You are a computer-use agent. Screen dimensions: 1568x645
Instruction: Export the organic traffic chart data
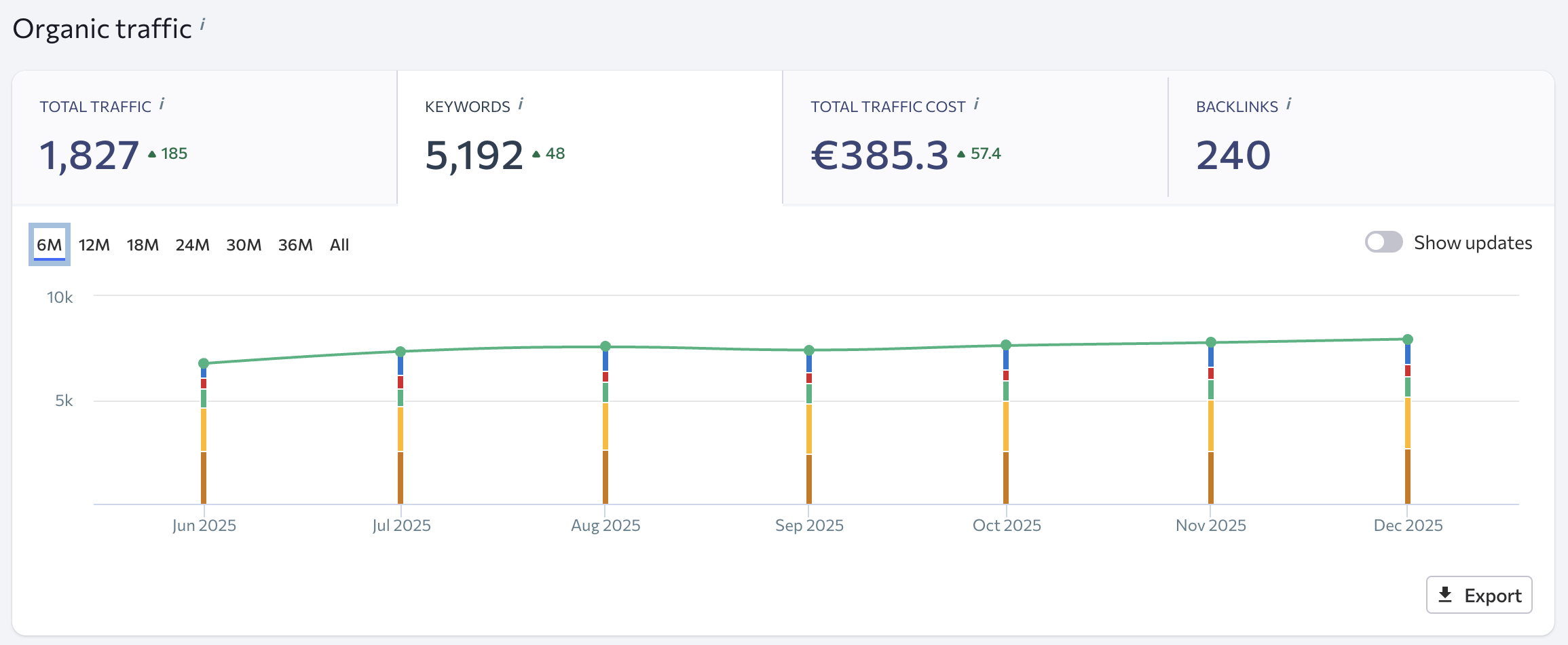tap(1478, 595)
